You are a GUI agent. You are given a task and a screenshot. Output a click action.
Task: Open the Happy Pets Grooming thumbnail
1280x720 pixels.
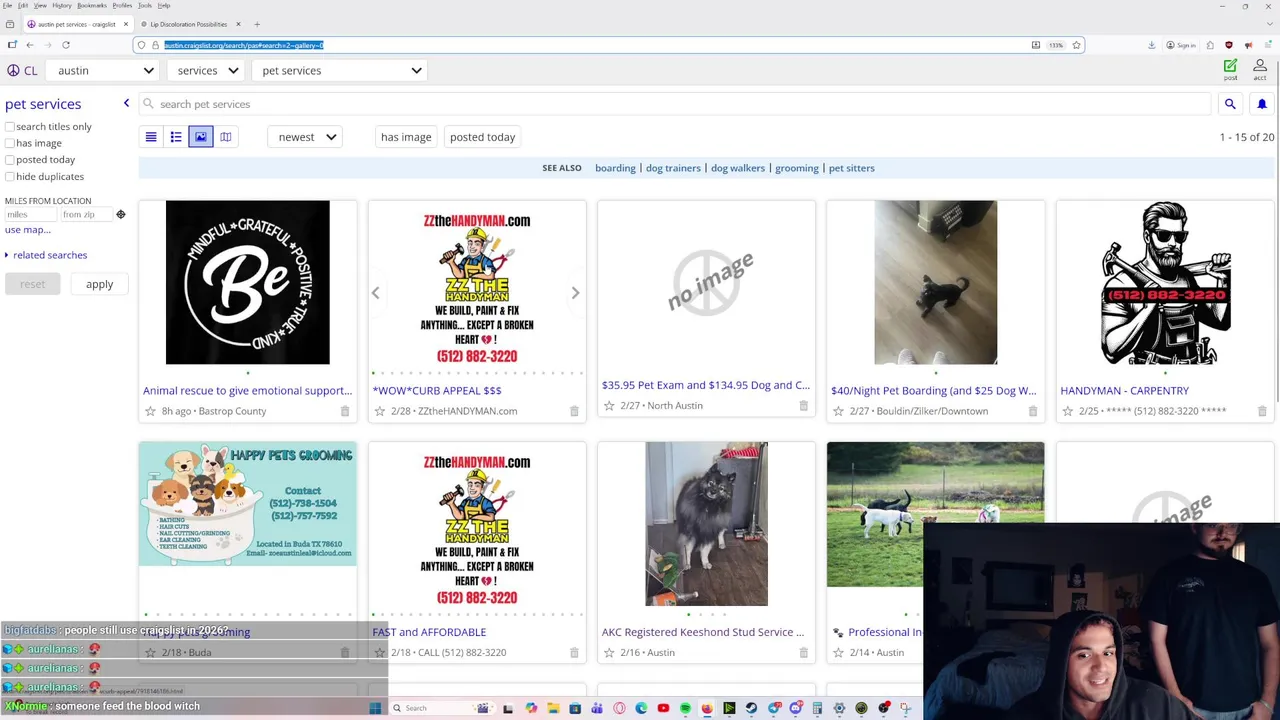point(248,504)
